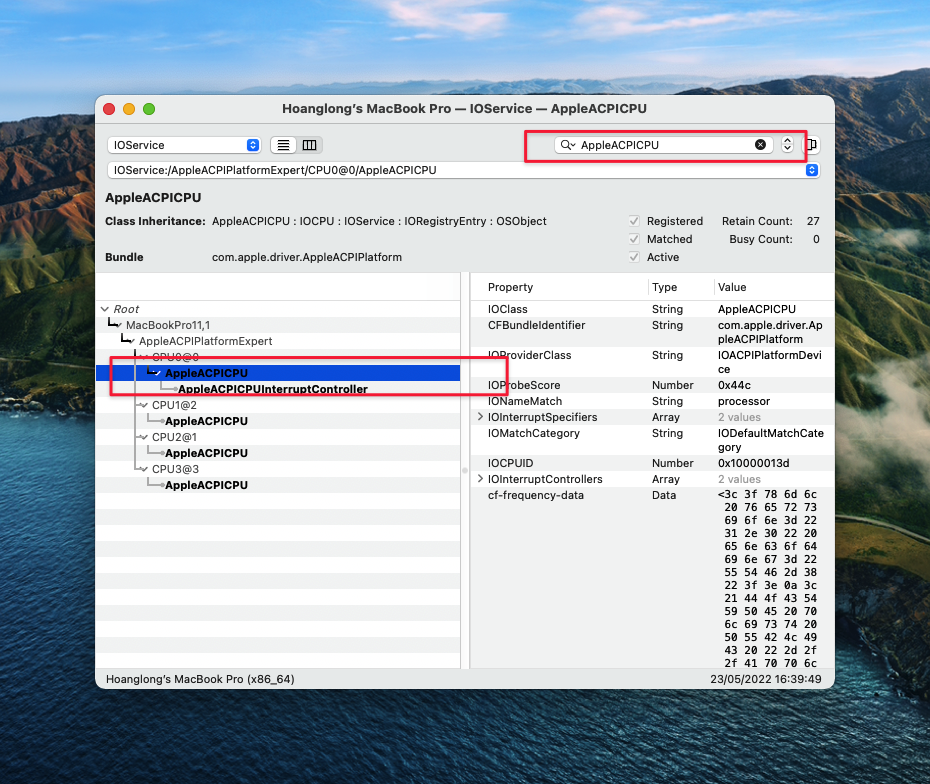Open the IOService plane dropdown
This screenshot has height=784, width=930.
point(185,145)
